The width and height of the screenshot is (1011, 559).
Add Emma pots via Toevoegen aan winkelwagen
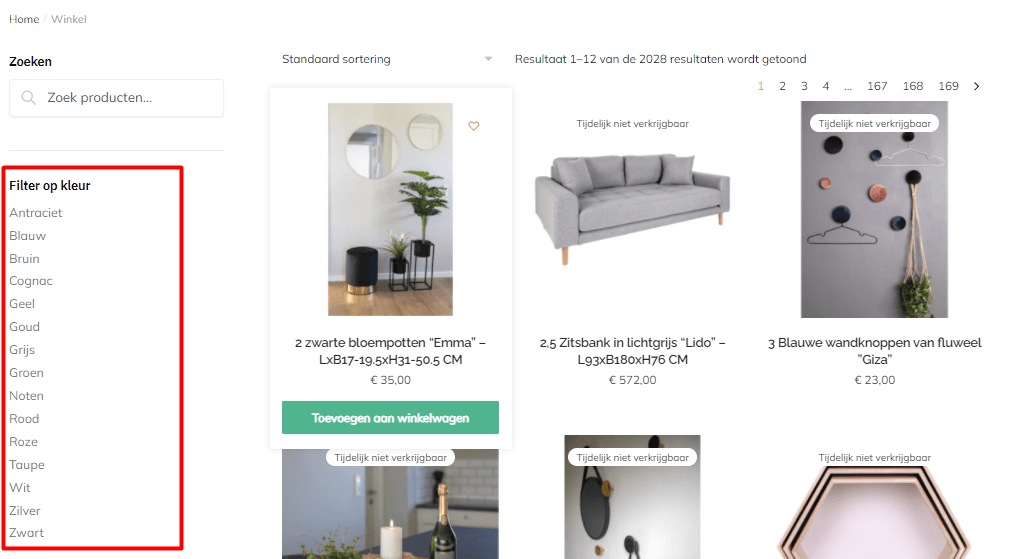pos(390,417)
